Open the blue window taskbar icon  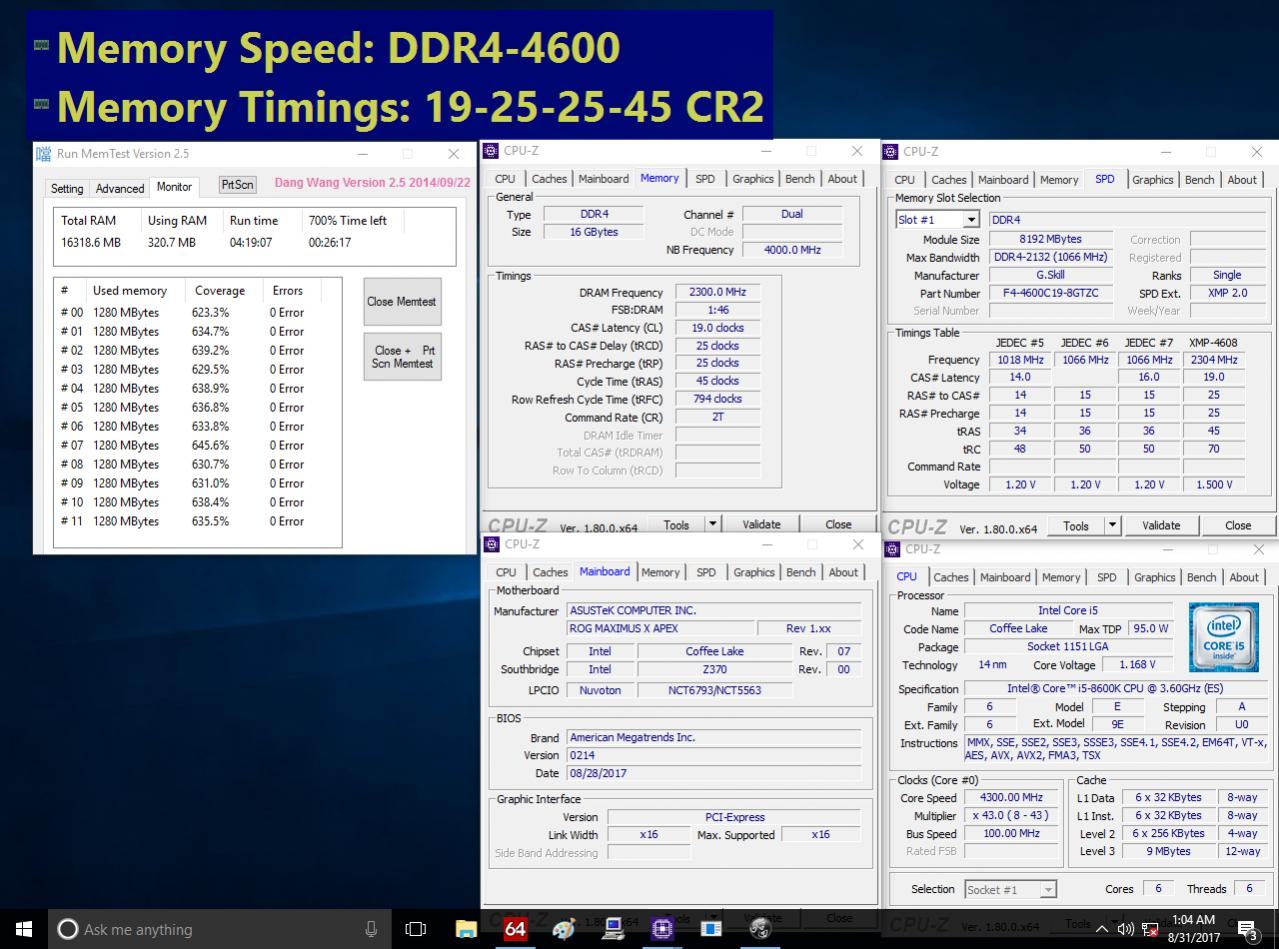[x=711, y=929]
